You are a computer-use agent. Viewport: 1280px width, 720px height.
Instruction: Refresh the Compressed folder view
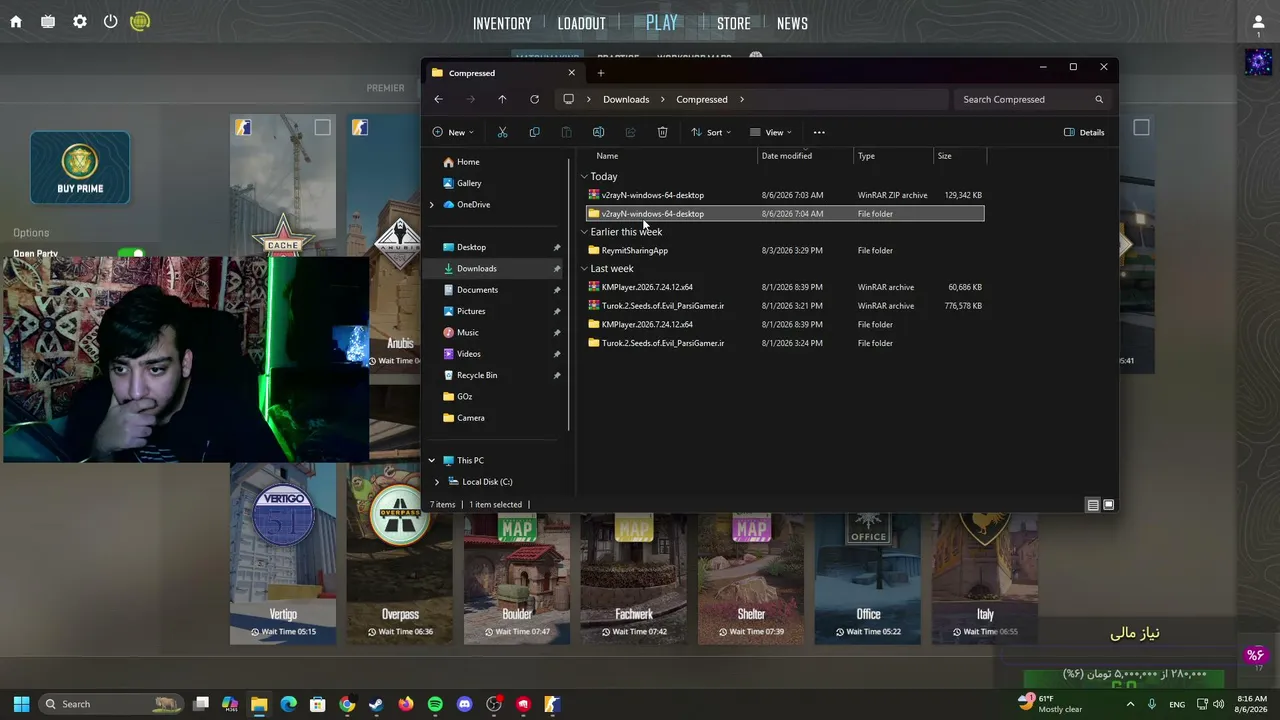[534, 99]
